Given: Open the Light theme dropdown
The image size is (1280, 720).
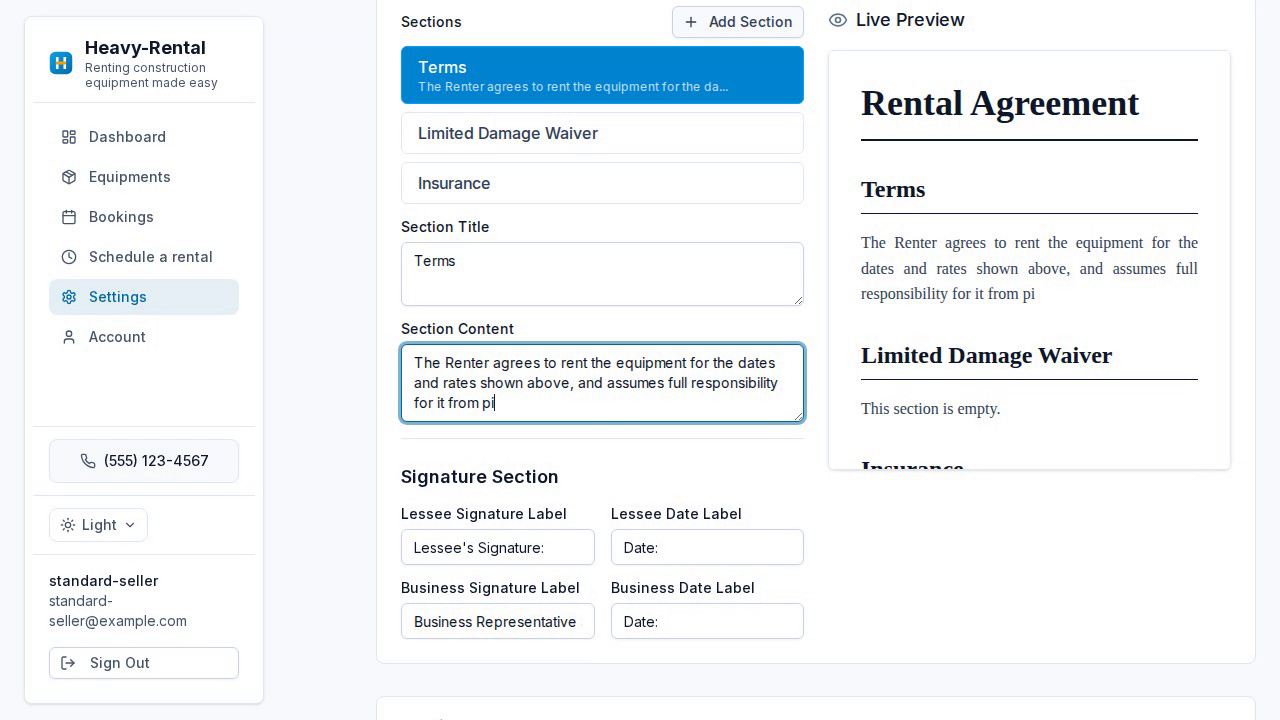Looking at the screenshot, I should (98, 525).
